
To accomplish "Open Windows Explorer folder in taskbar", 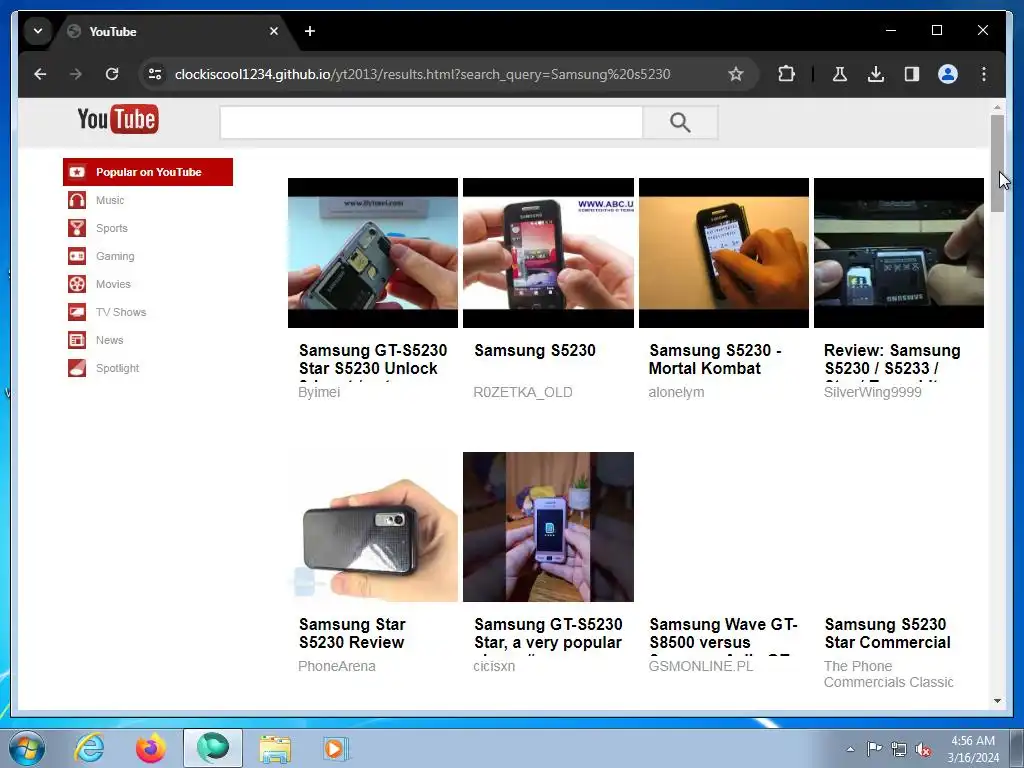I will click(275, 748).
